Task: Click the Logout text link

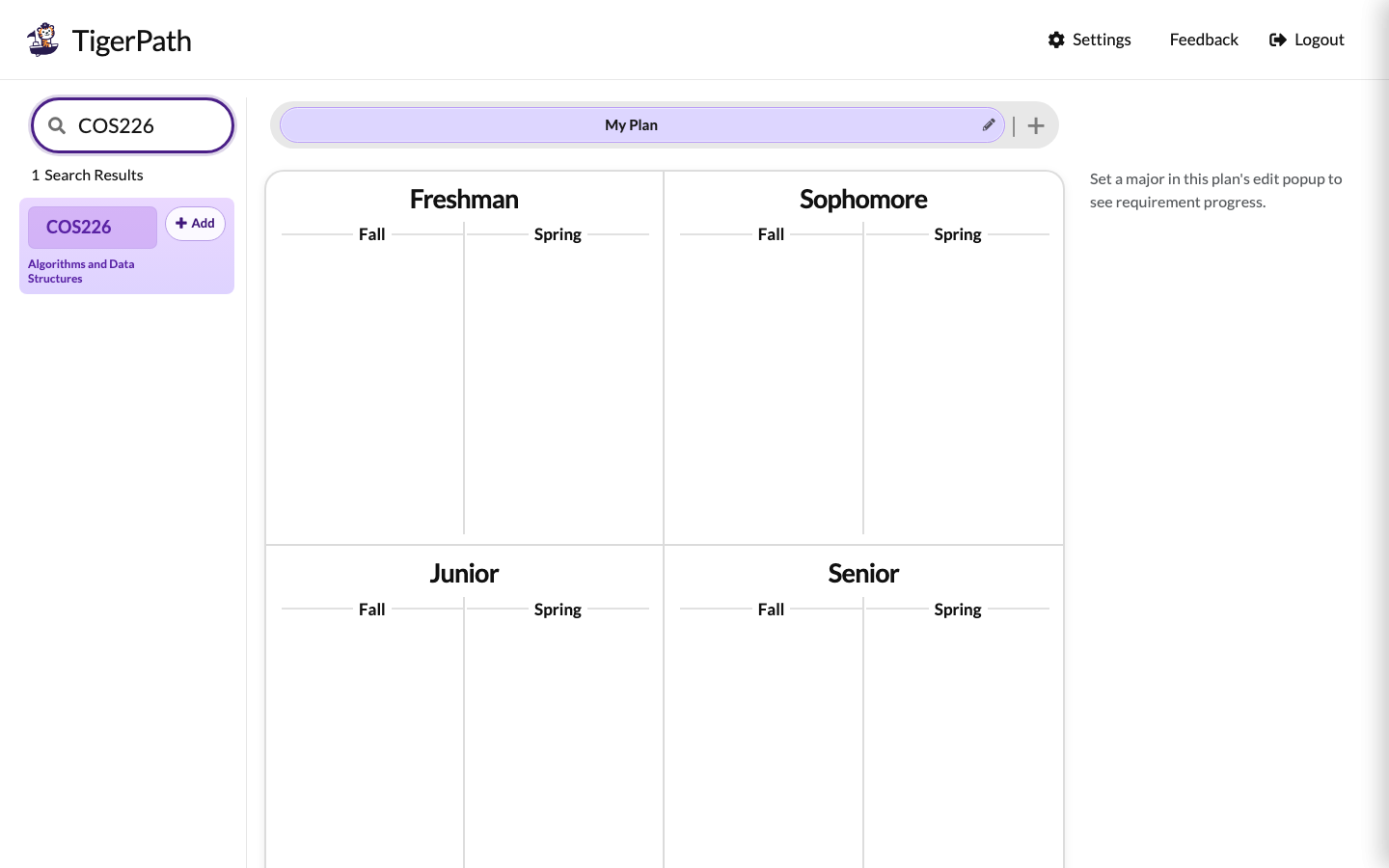Action: tap(1320, 40)
